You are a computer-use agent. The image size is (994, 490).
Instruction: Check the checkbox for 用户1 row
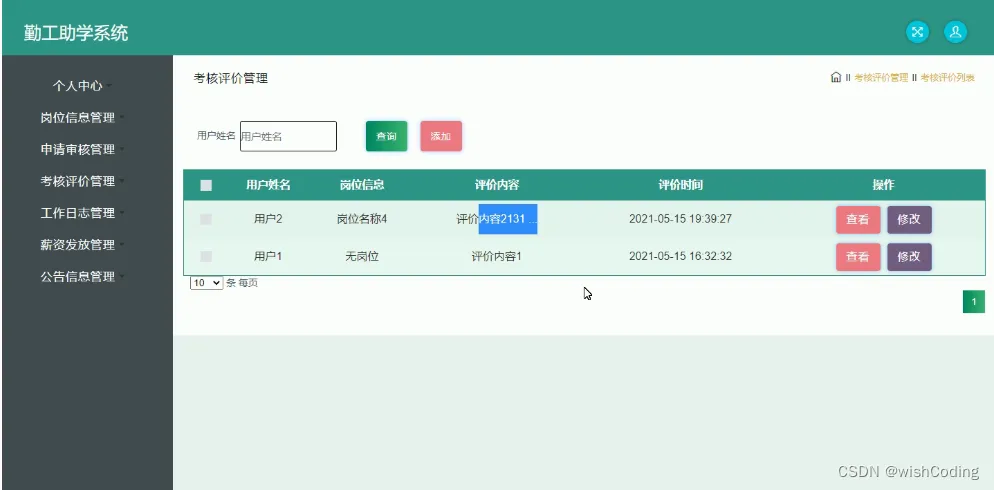pyautogui.click(x=206, y=257)
